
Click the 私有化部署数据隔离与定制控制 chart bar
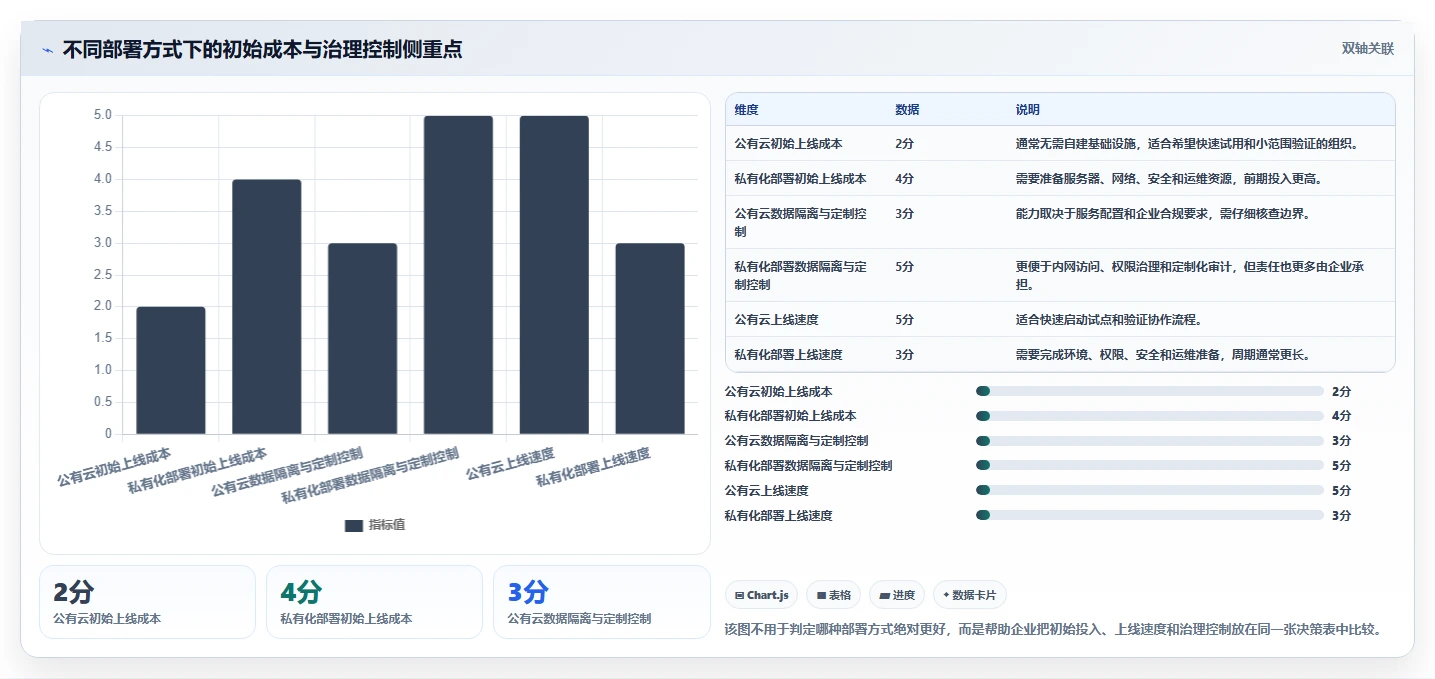(x=458, y=275)
